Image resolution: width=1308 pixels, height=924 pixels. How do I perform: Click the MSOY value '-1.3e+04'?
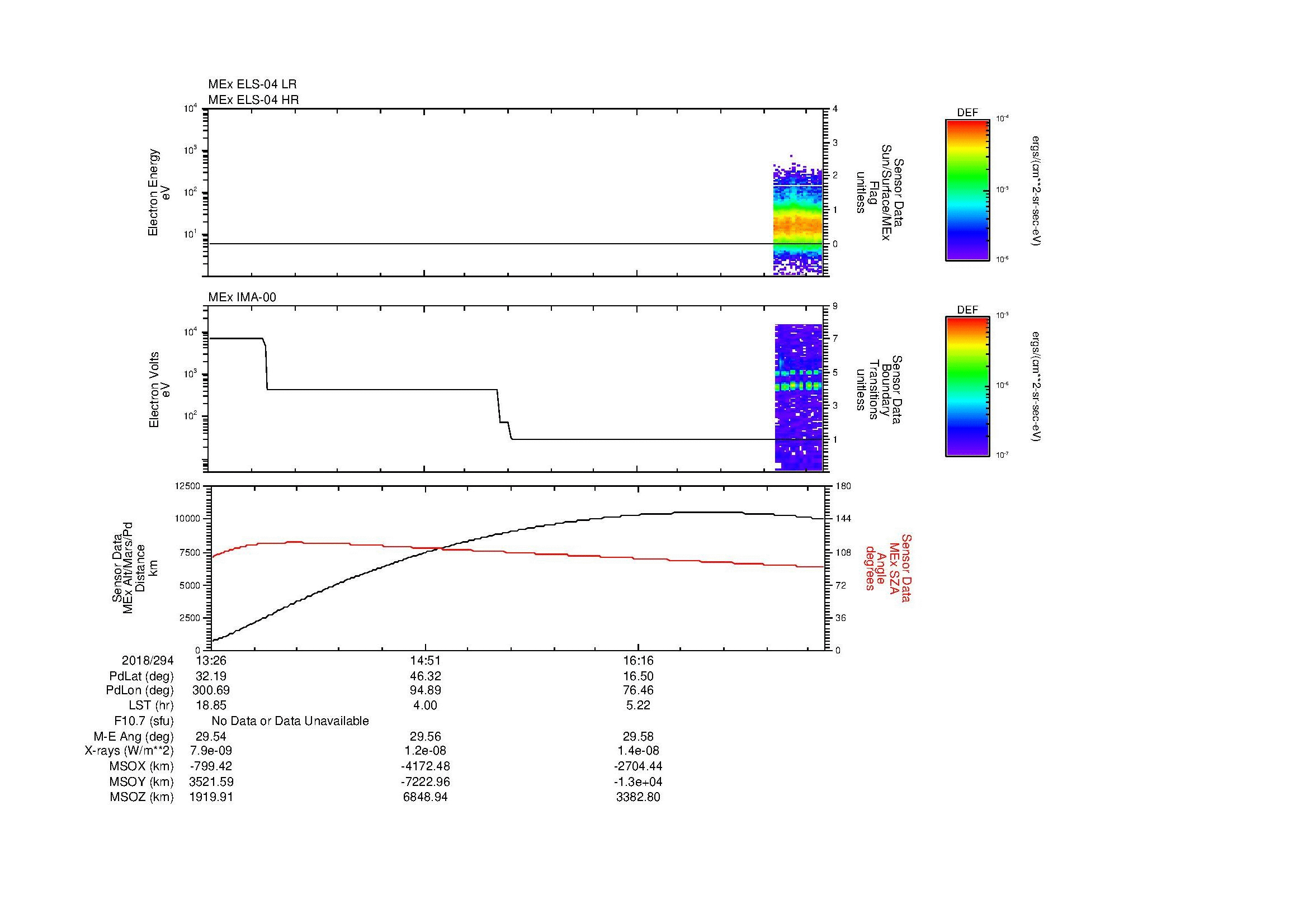pyautogui.click(x=639, y=781)
